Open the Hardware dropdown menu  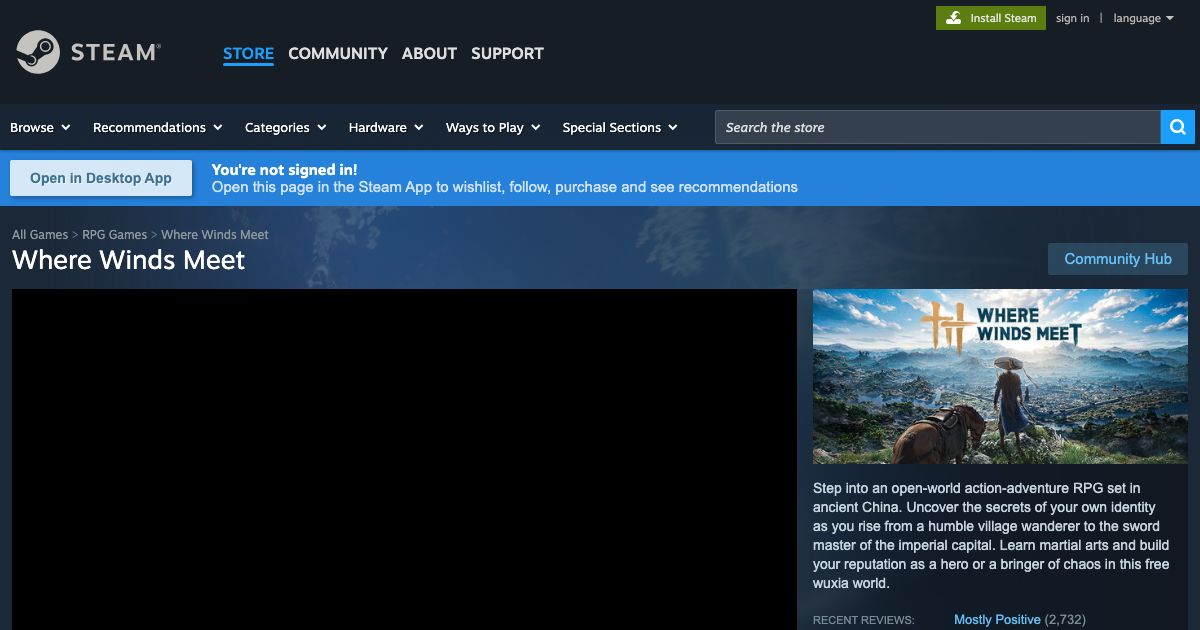pyautogui.click(x=386, y=127)
